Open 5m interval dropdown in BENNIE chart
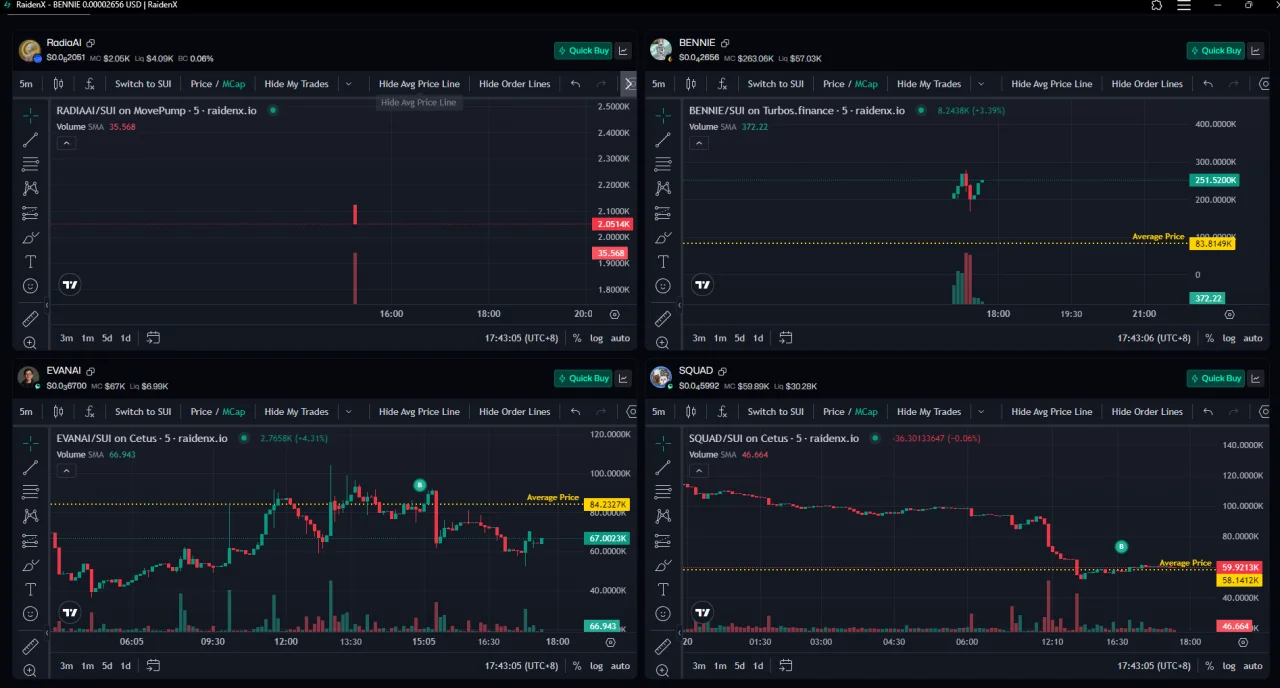This screenshot has height=688, width=1280. [659, 84]
